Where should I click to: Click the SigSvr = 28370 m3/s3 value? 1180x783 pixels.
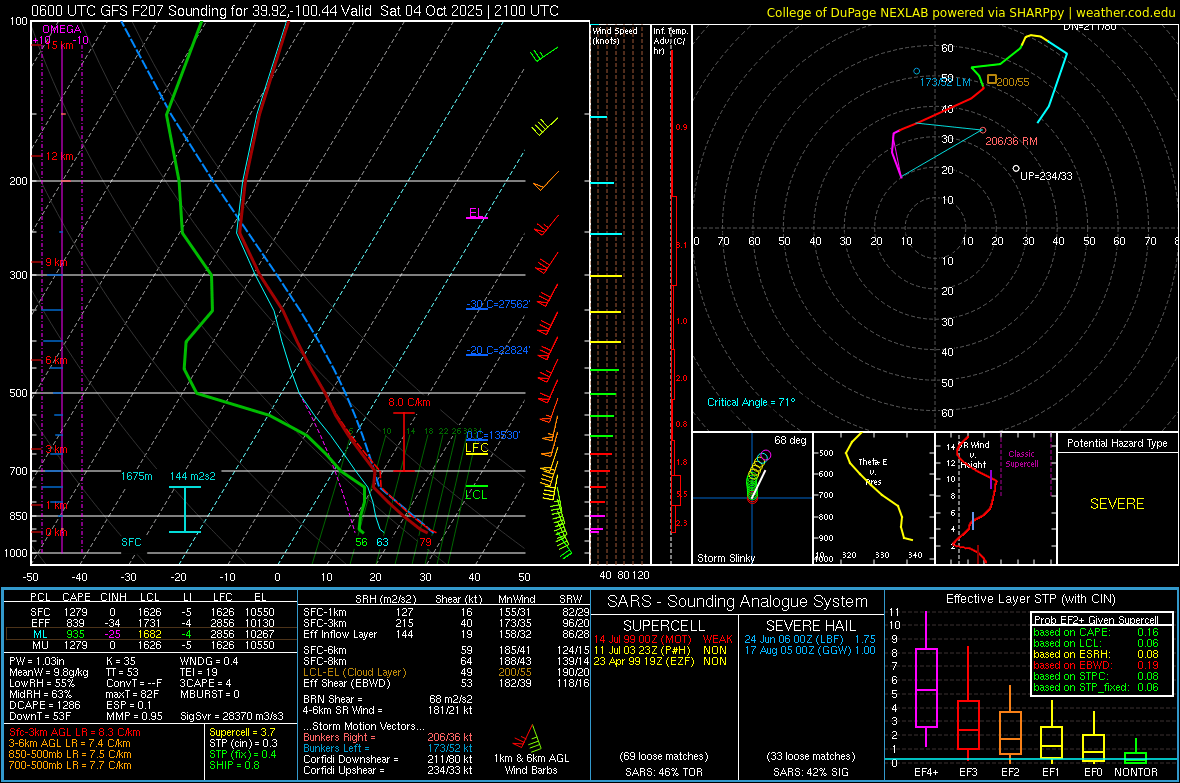(x=232, y=716)
